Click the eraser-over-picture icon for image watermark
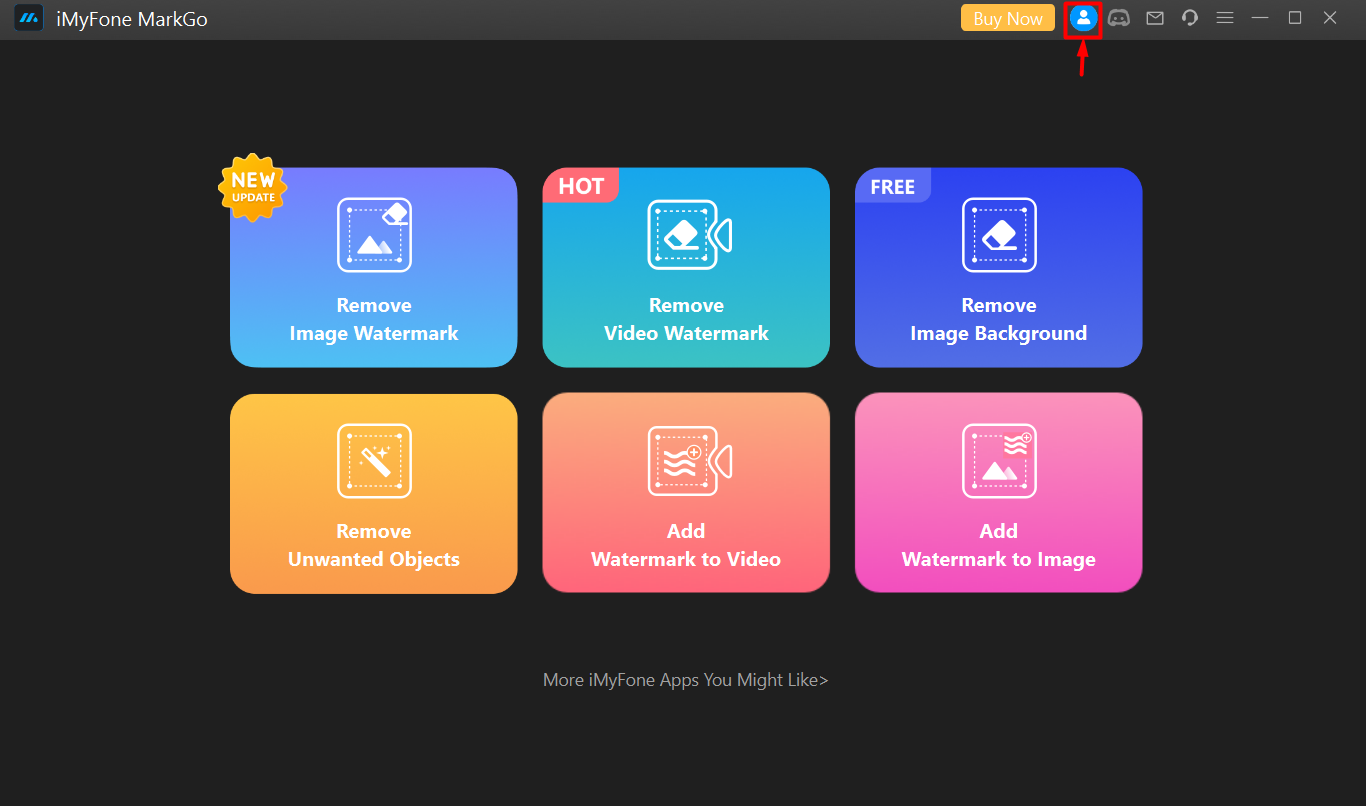 coord(374,235)
